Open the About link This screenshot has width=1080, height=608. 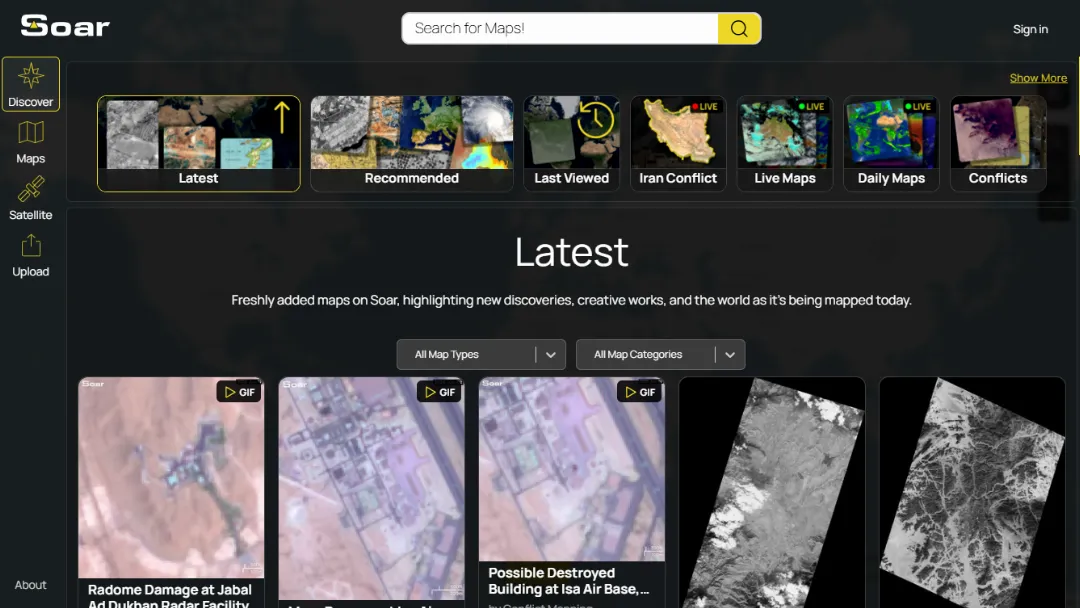click(30, 585)
